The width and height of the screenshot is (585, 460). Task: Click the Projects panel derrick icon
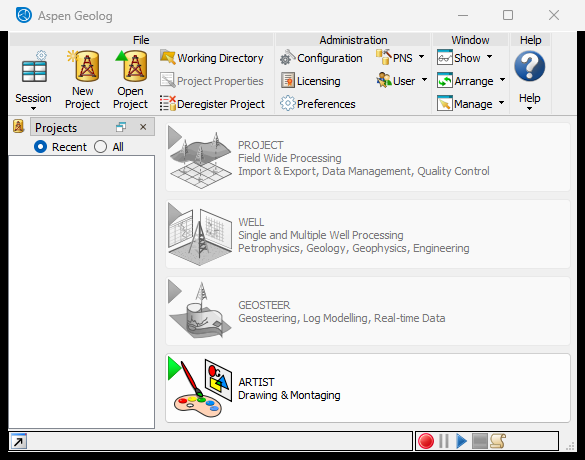coord(18,126)
